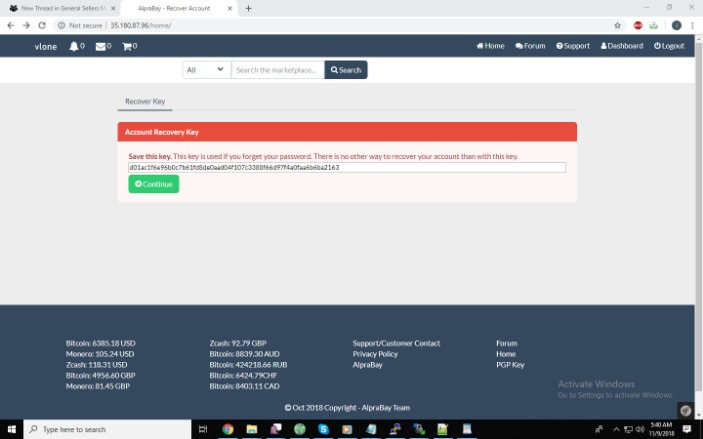This screenshot has width=703, height=439.
Task: Click the Search button
Action: pos(346,70)
